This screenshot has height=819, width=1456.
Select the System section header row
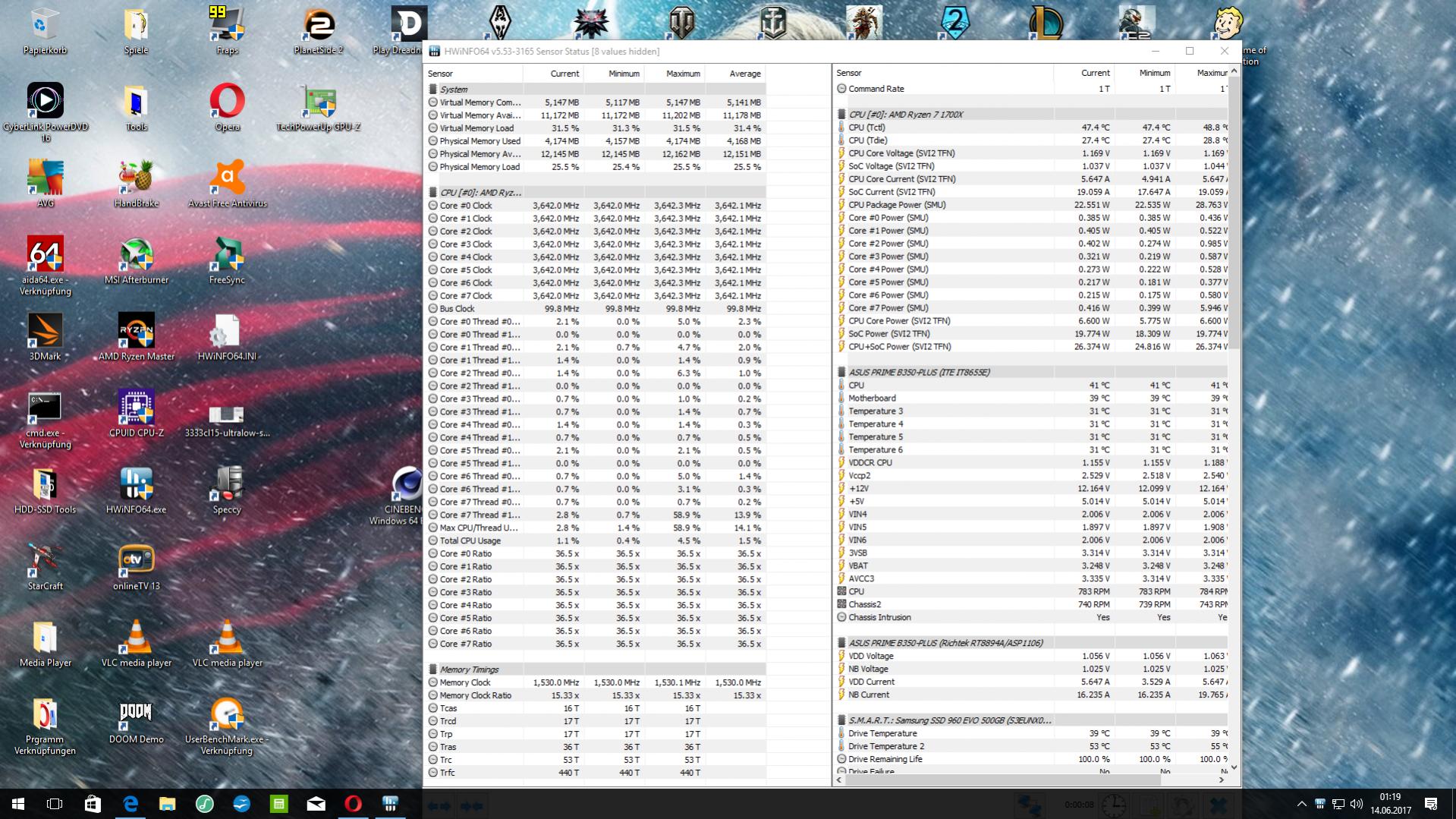[596, 90]
